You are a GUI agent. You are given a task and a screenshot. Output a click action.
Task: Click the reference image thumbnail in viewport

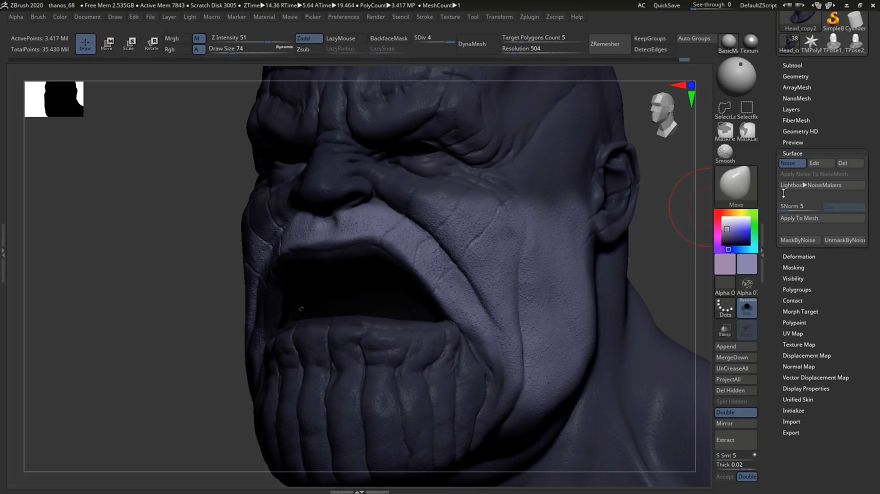point(54,99)
